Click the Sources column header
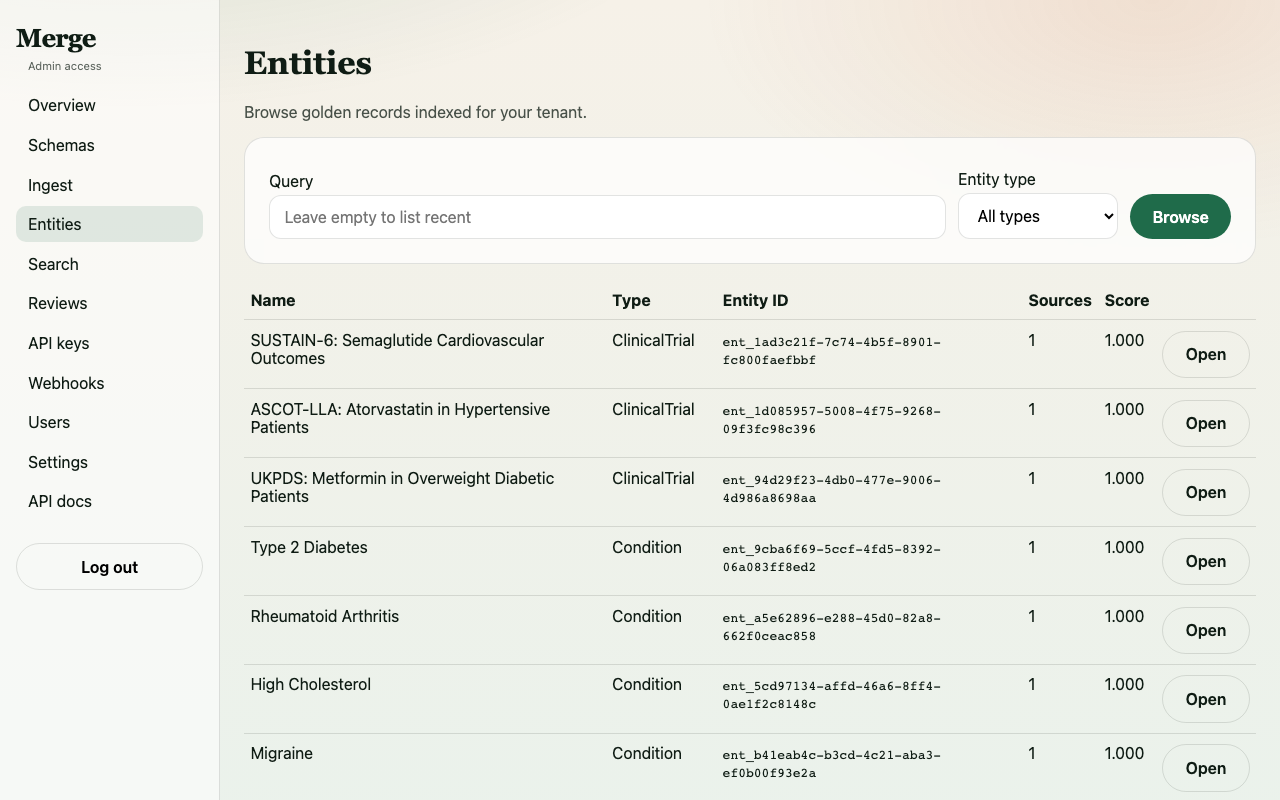 [x=1060, y=300]
